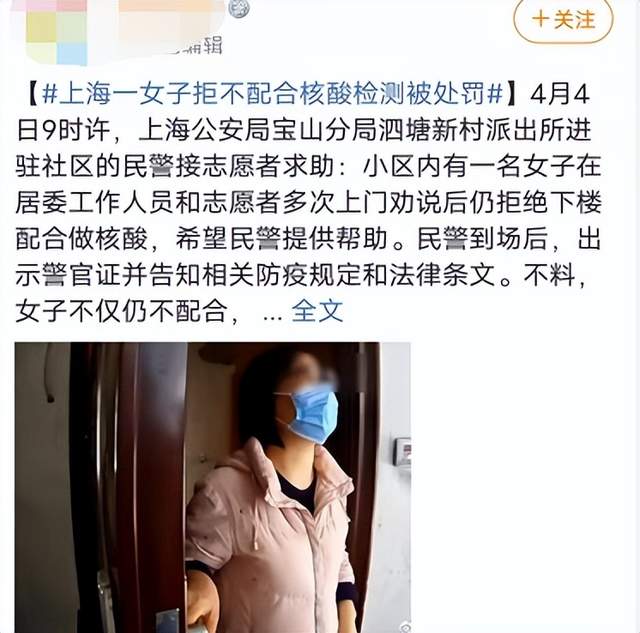Click the wall intercom panel in the photo

click(x=402, y=453)
